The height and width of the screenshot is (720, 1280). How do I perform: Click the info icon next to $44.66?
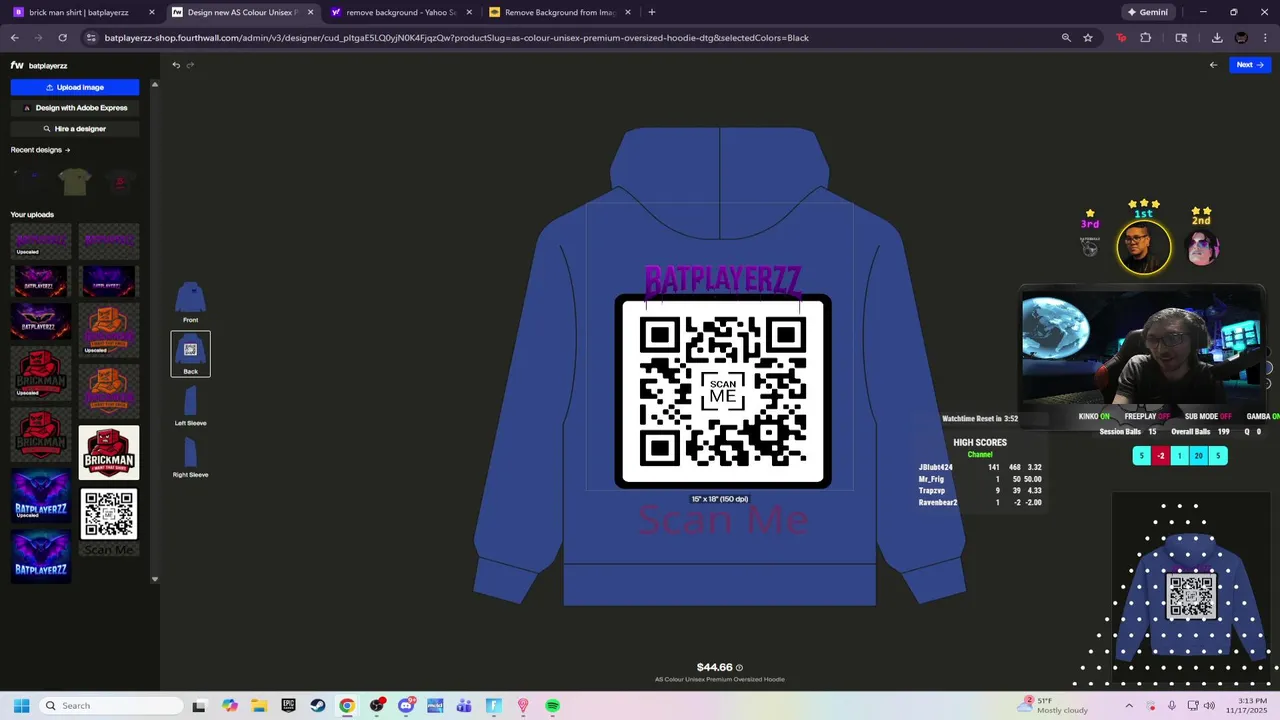(739, 668)
